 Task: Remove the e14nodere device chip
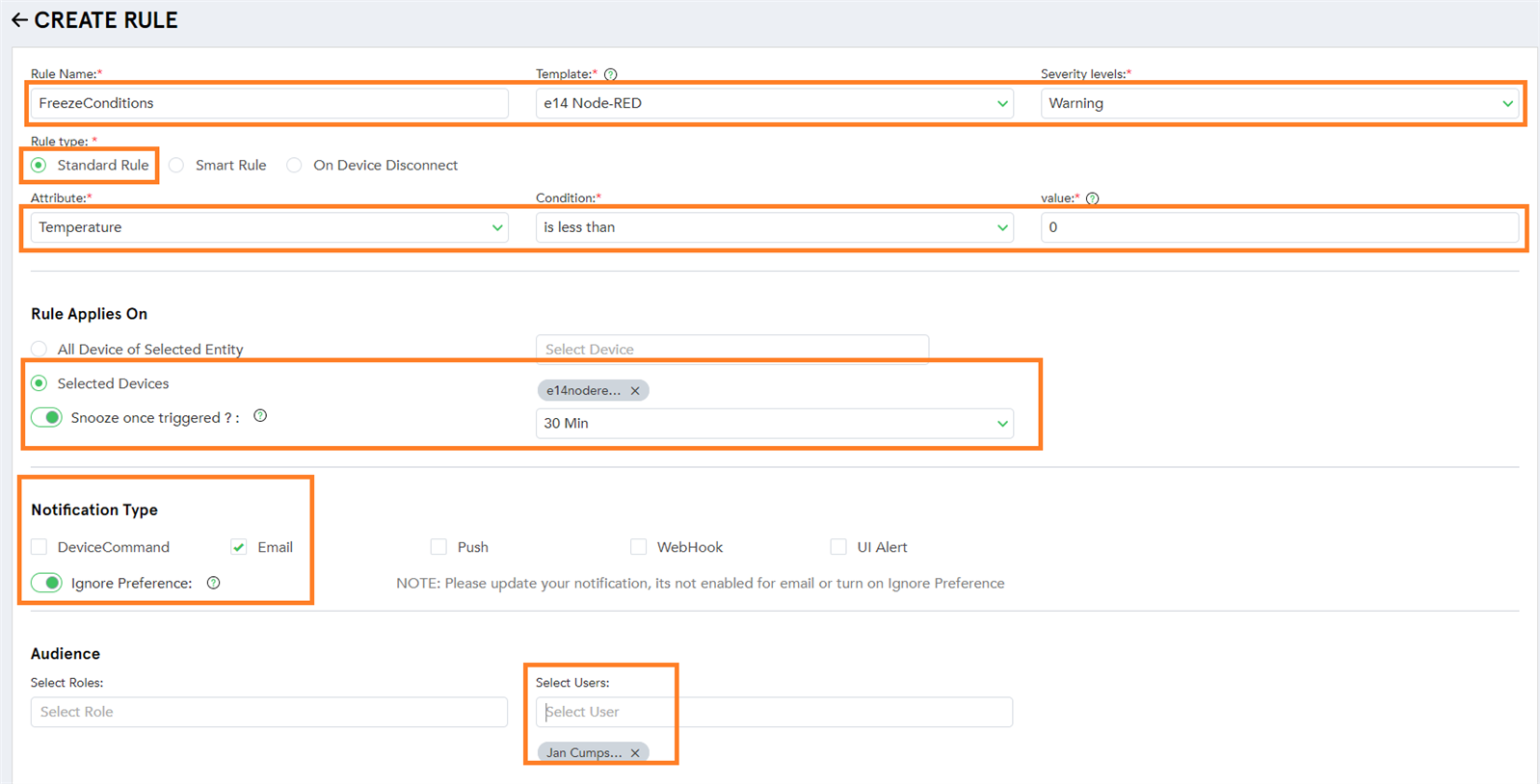635,390
